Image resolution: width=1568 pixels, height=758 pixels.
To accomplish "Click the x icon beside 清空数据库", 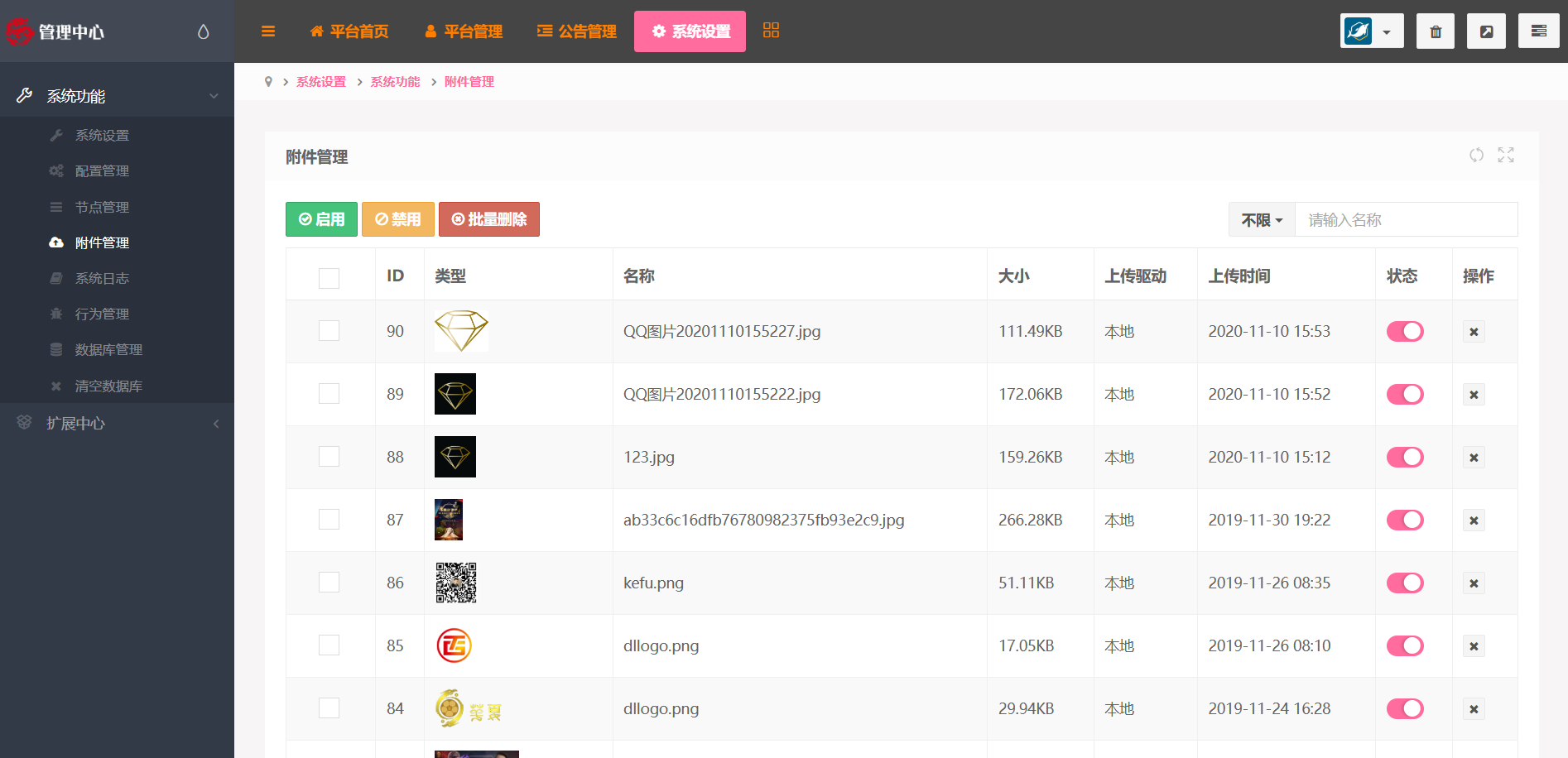I will coord(56,386).
